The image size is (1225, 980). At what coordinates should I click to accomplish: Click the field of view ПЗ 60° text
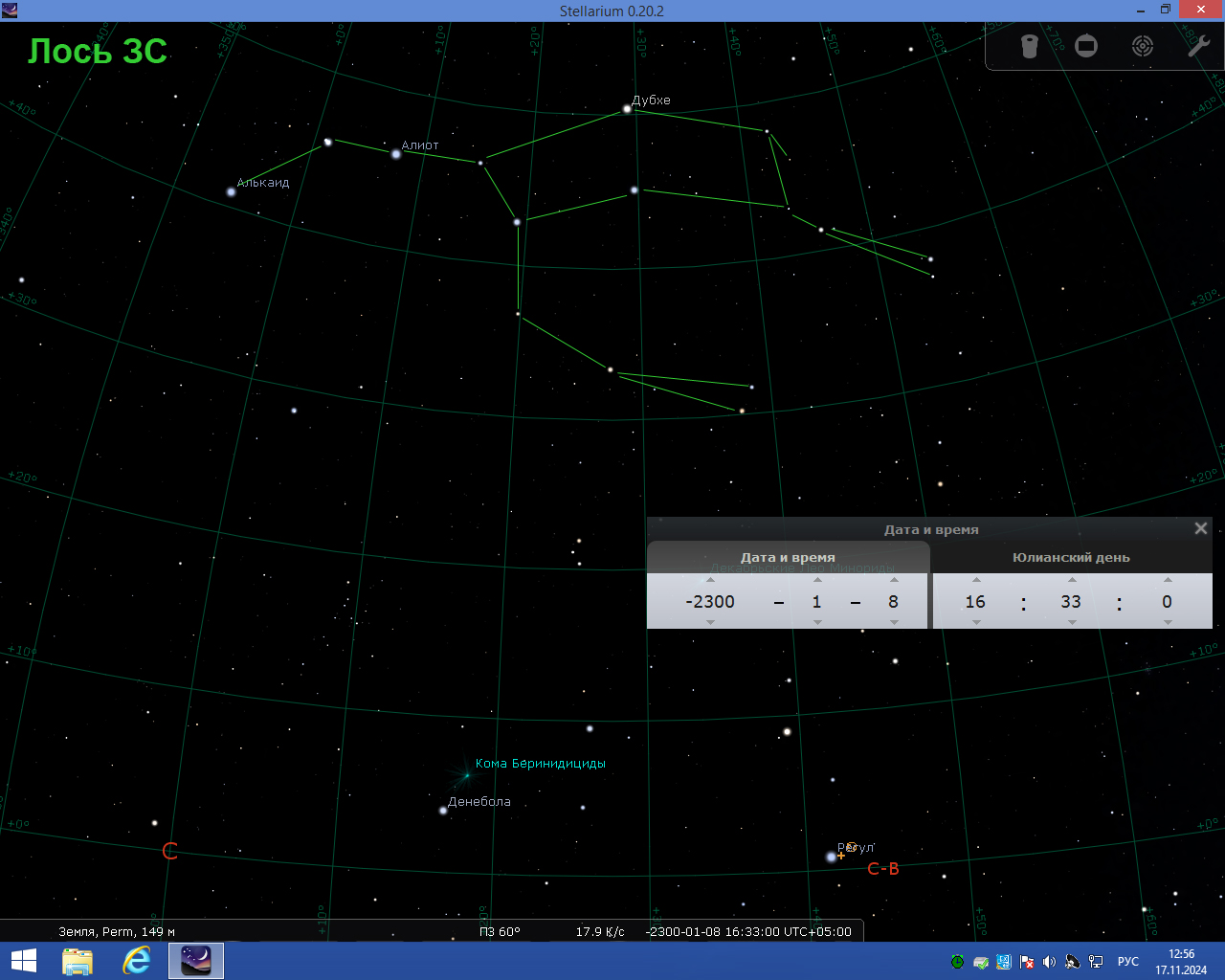pyautogui.click(x=500, y=931)
